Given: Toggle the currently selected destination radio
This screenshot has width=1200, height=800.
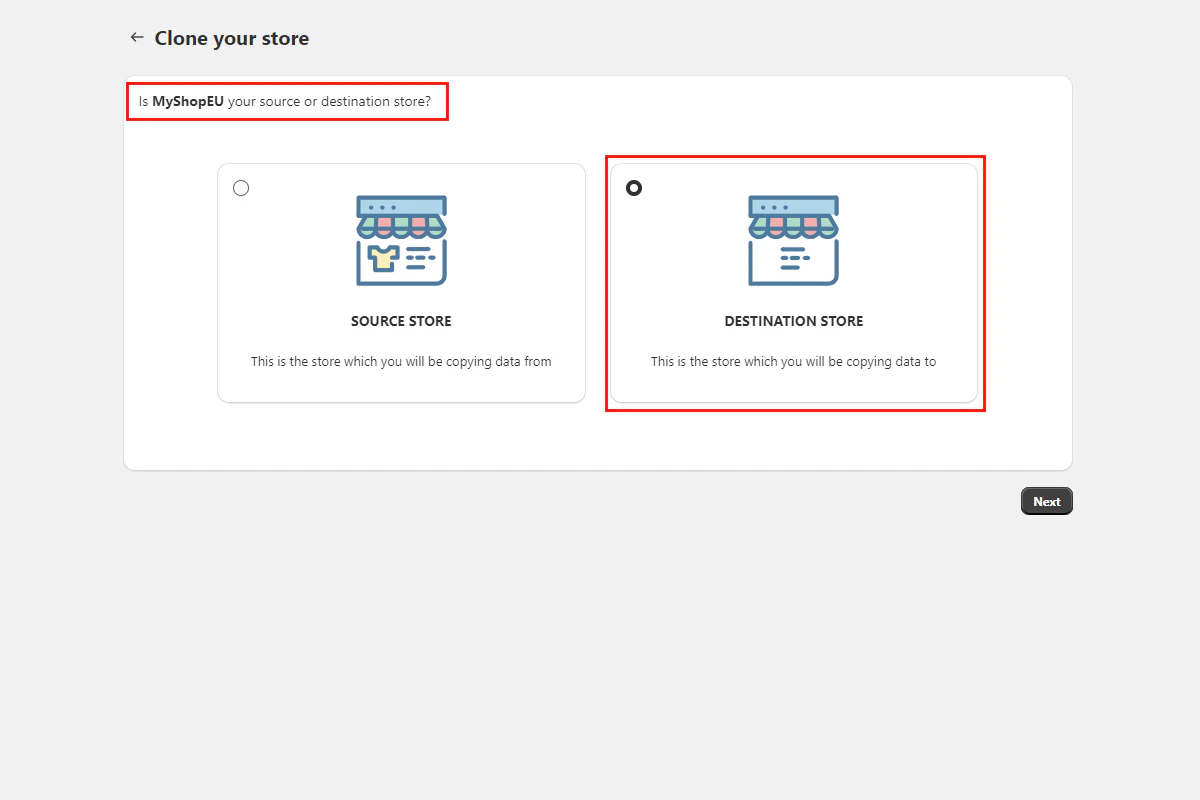Looking at the screenshot, I should click(634, 187).
